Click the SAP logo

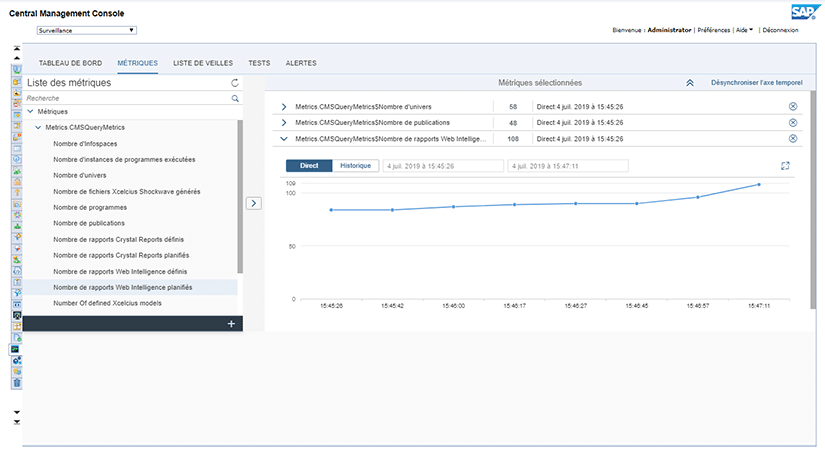click(805, 12)
